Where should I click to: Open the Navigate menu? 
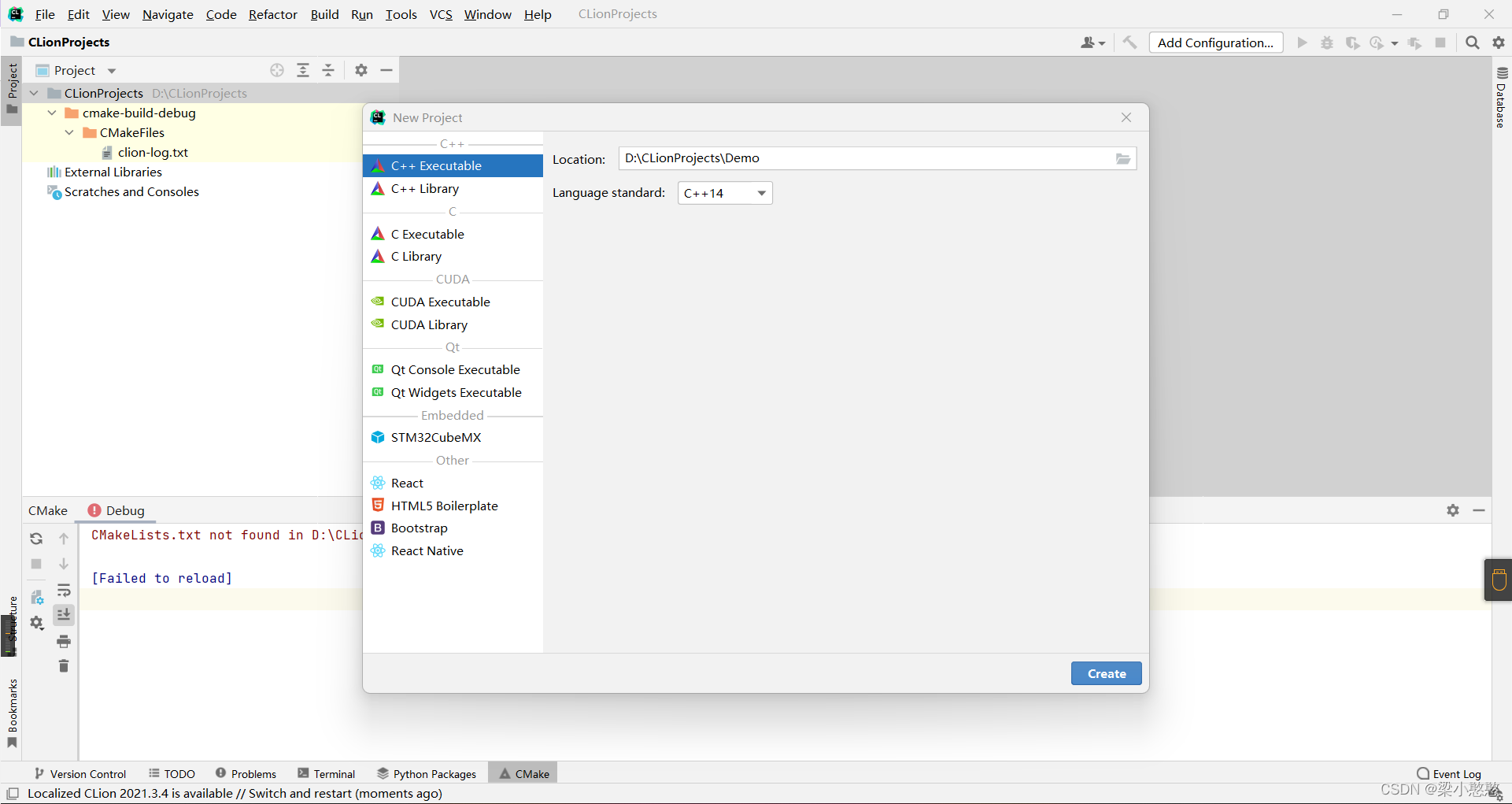coord(168,14)
